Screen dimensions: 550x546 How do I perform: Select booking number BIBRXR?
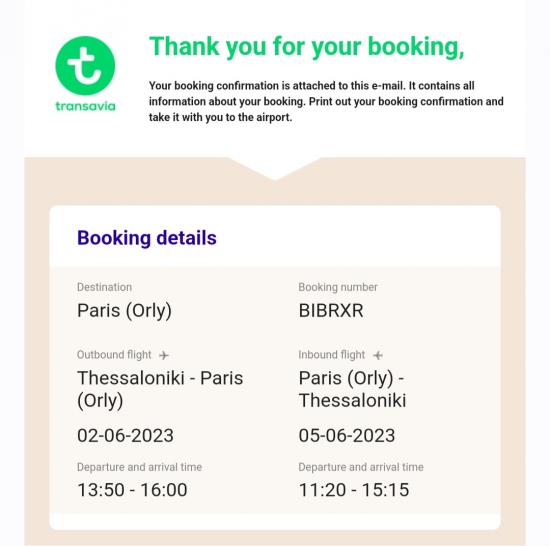pyautogui.click(x=331, y=311)
